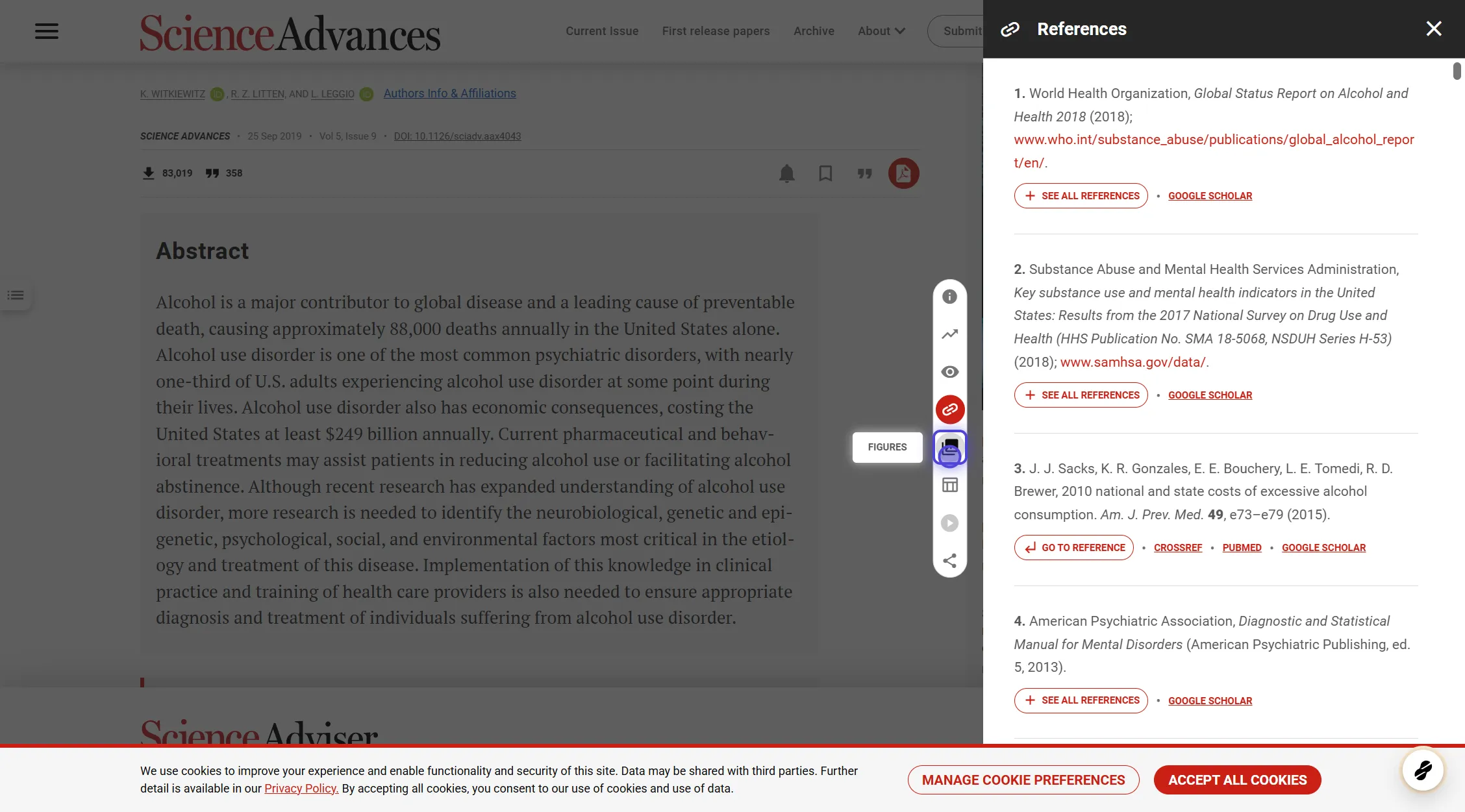Click the floating accessibility widget button

pyautogui.click(x=1423, y=770)
